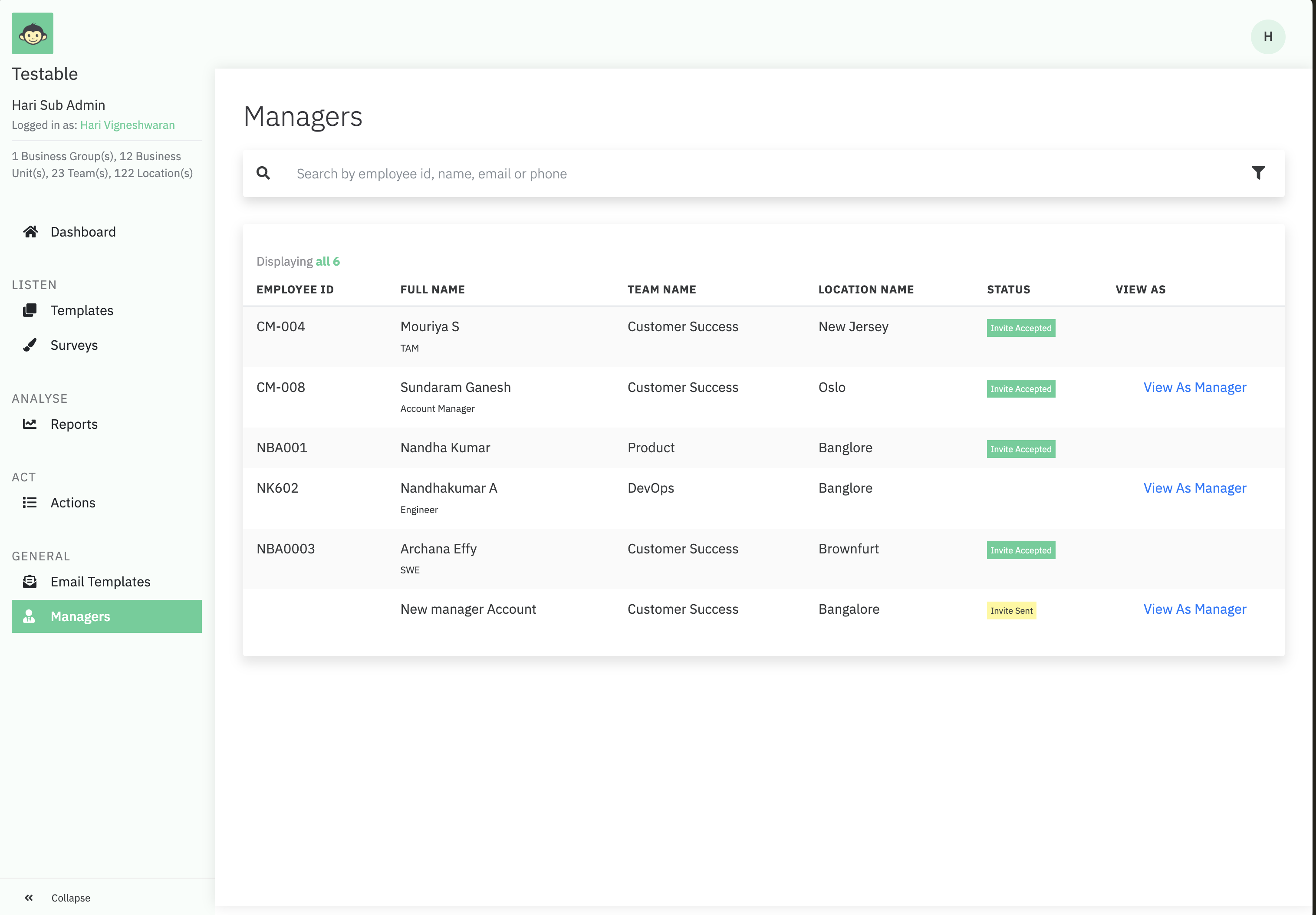Screen dimensions: 1316x915
Task: Click the Actions list icon
Action: (x=30, y=503)
